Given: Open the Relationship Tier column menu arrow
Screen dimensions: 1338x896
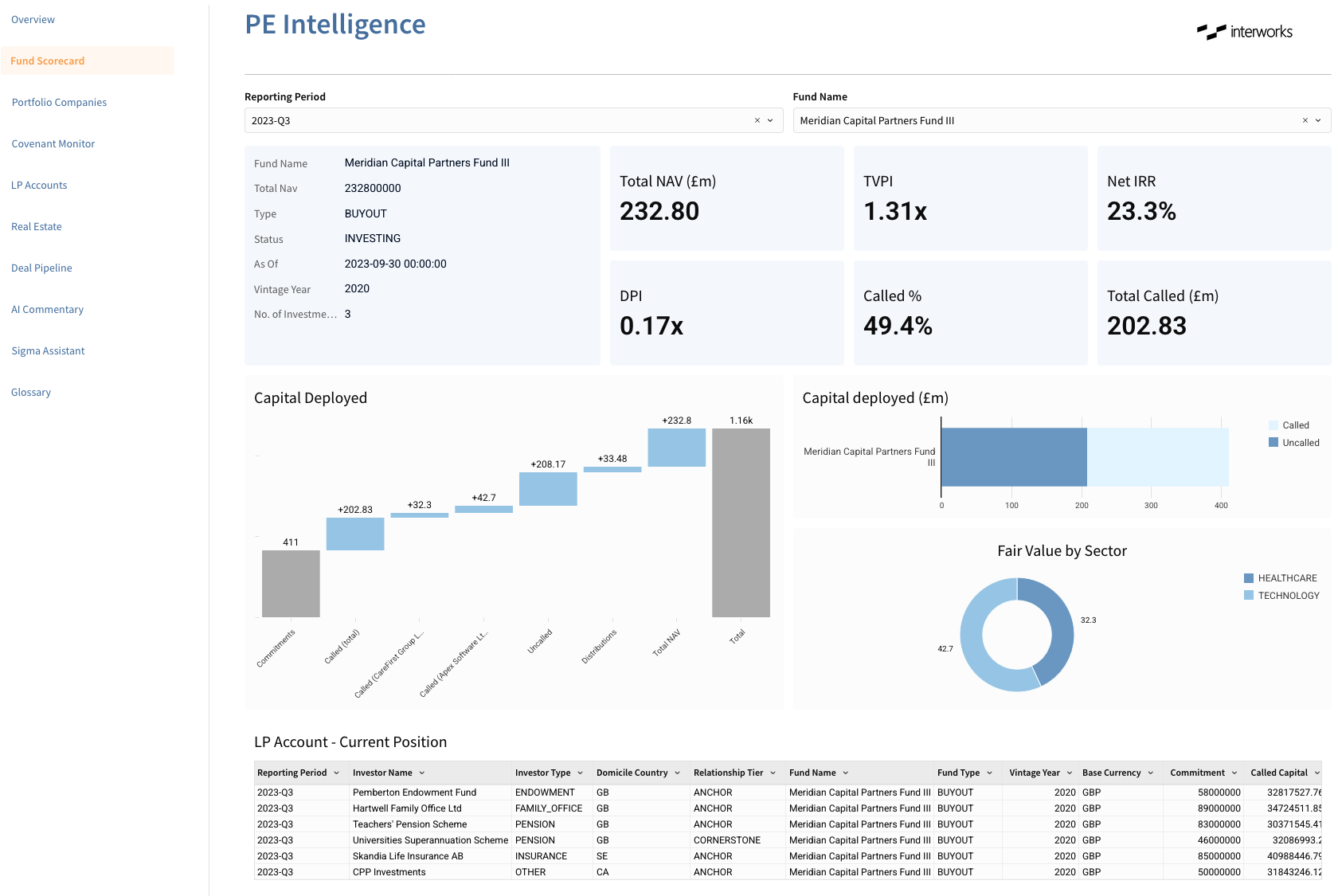Looking at the screenshot, I should pyautogui.click(x=773, y=773).
